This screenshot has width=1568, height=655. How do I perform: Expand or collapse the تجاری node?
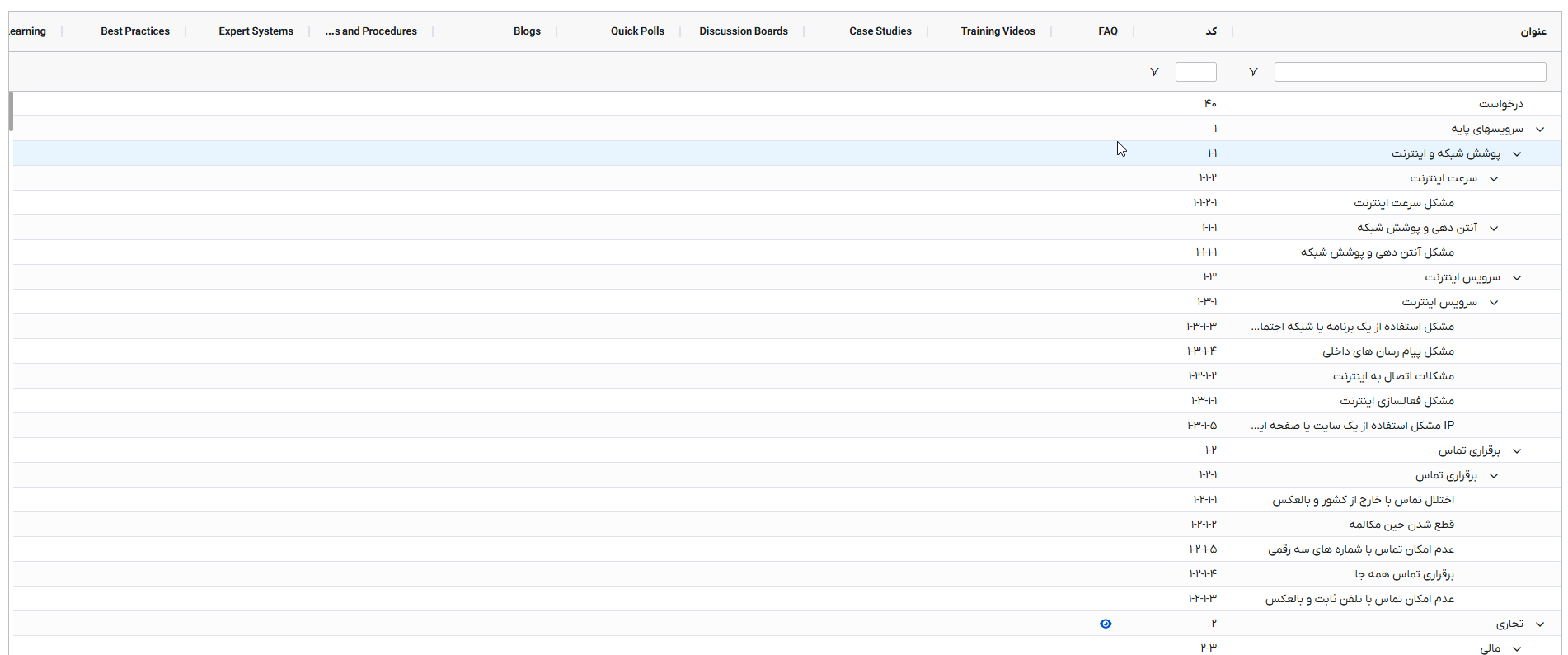pyautogui.click(x=1539, y=624)
